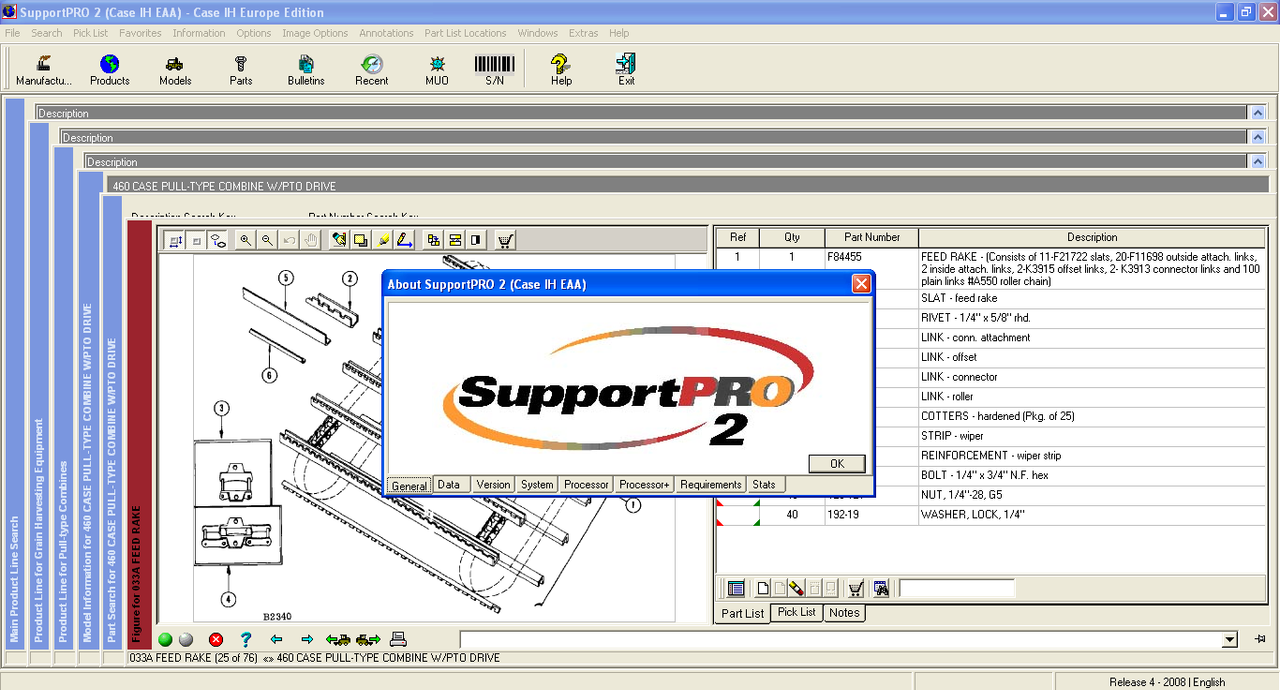Screen dimensions: 1280x690
Task: Go to next figure with right arrow
Action: (x=307, y=639)
